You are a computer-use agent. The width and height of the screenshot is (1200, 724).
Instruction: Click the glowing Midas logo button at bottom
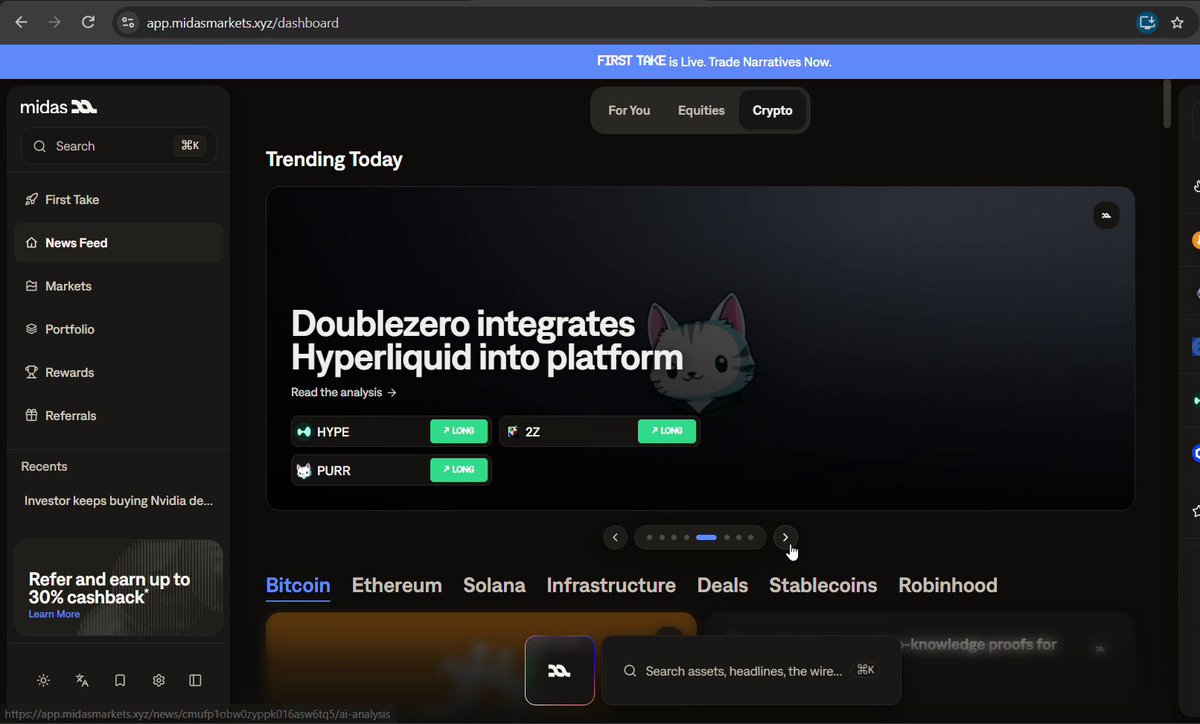click(x=560, y=670)
